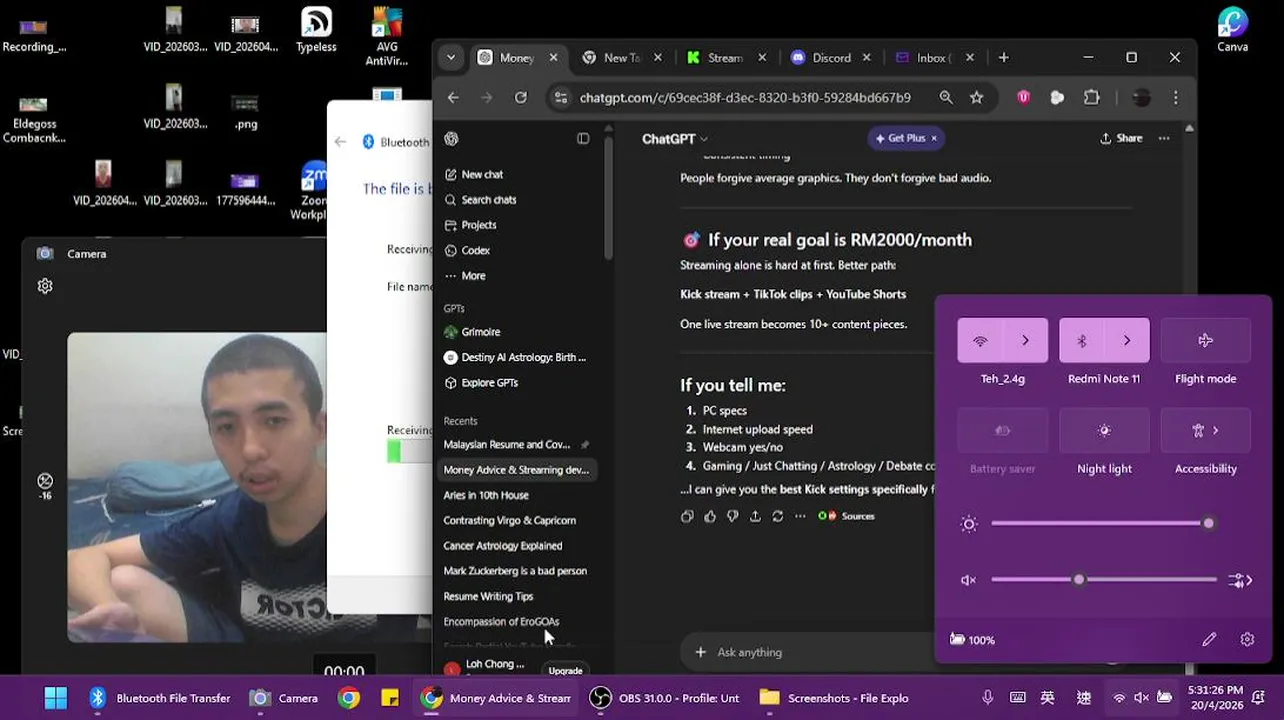The height and width of the screenshot is (720, 1284).
Task: Open Screenshots File Explorer from taskbar
Action: tap(834, 698)
